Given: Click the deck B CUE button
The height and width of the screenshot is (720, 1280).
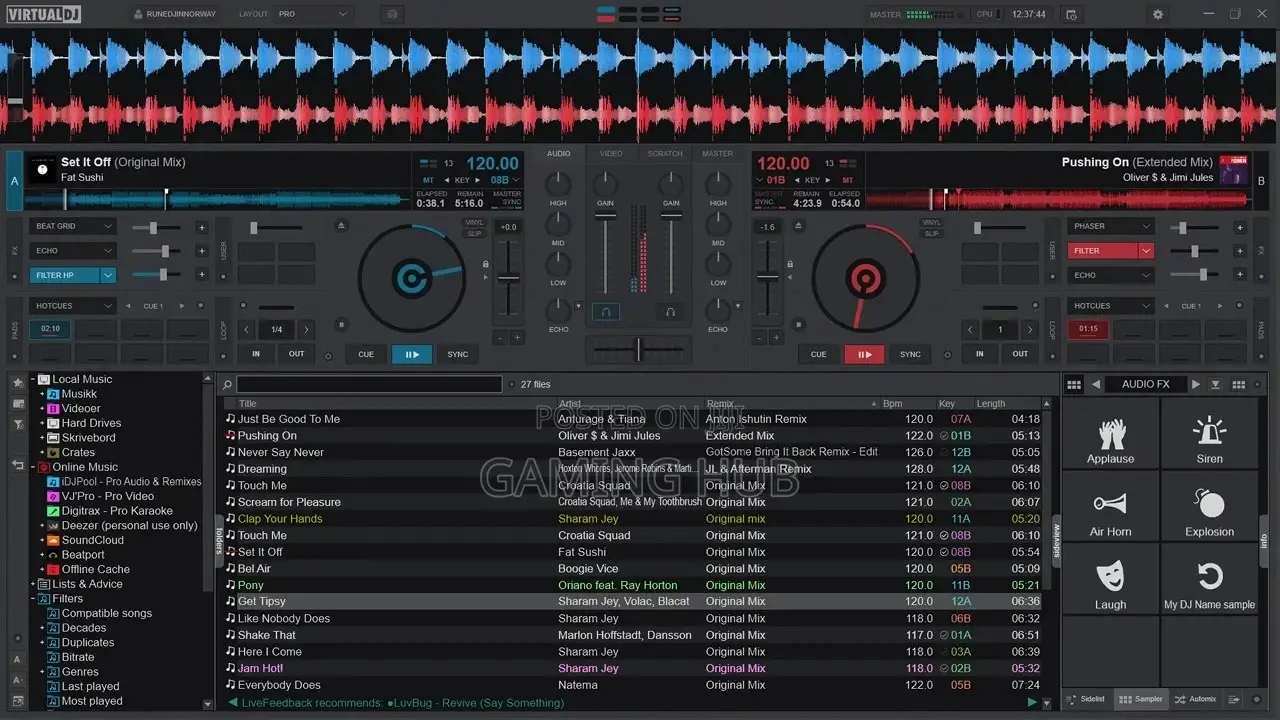Looking at the screenshot, I should tap(818, 354).
